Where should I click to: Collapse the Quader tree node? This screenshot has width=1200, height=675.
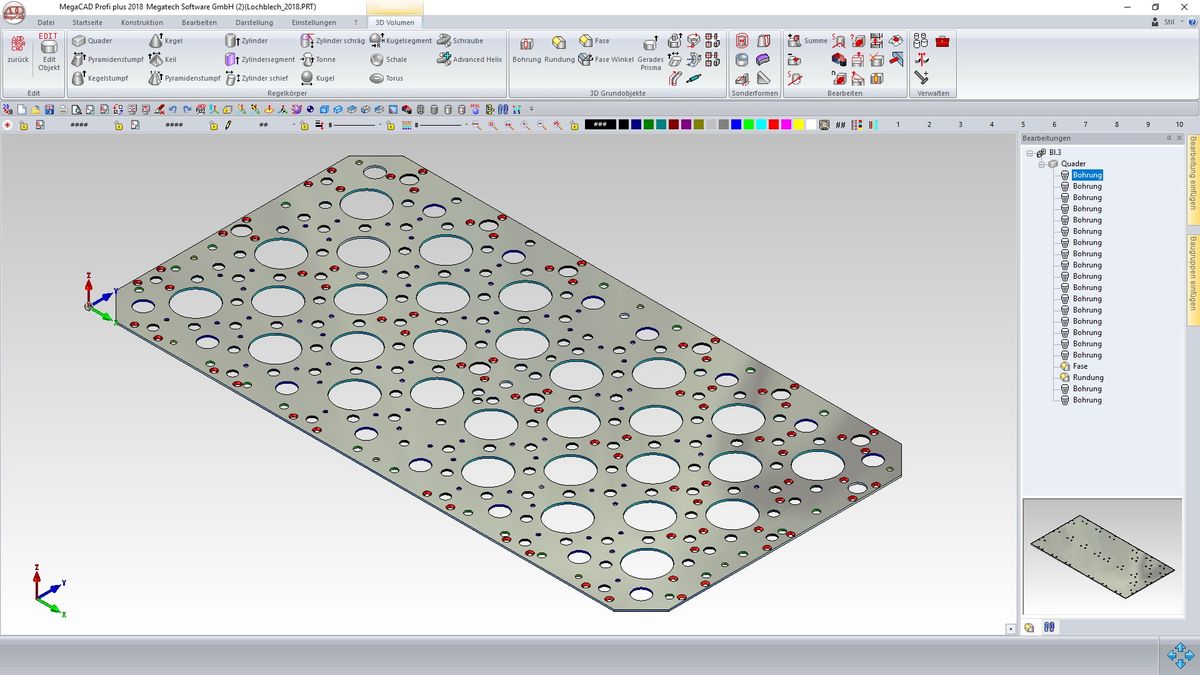(1041, 164)
